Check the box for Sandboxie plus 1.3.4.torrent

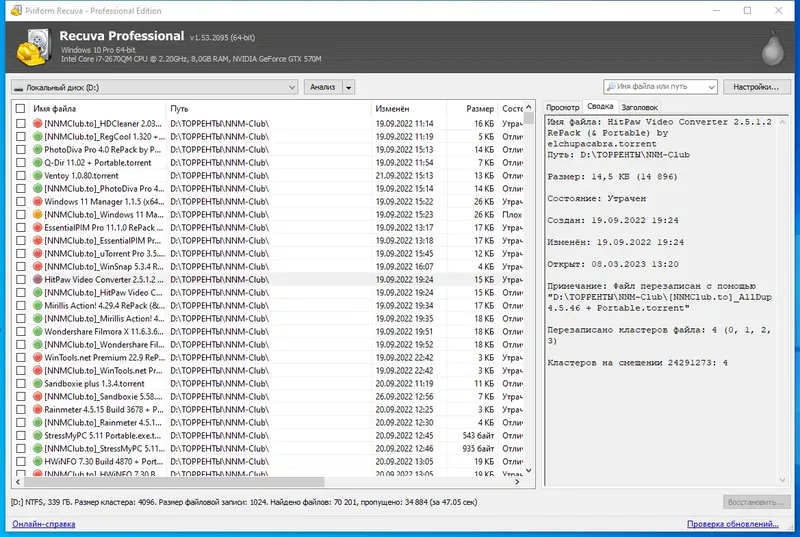click(20, 383)
